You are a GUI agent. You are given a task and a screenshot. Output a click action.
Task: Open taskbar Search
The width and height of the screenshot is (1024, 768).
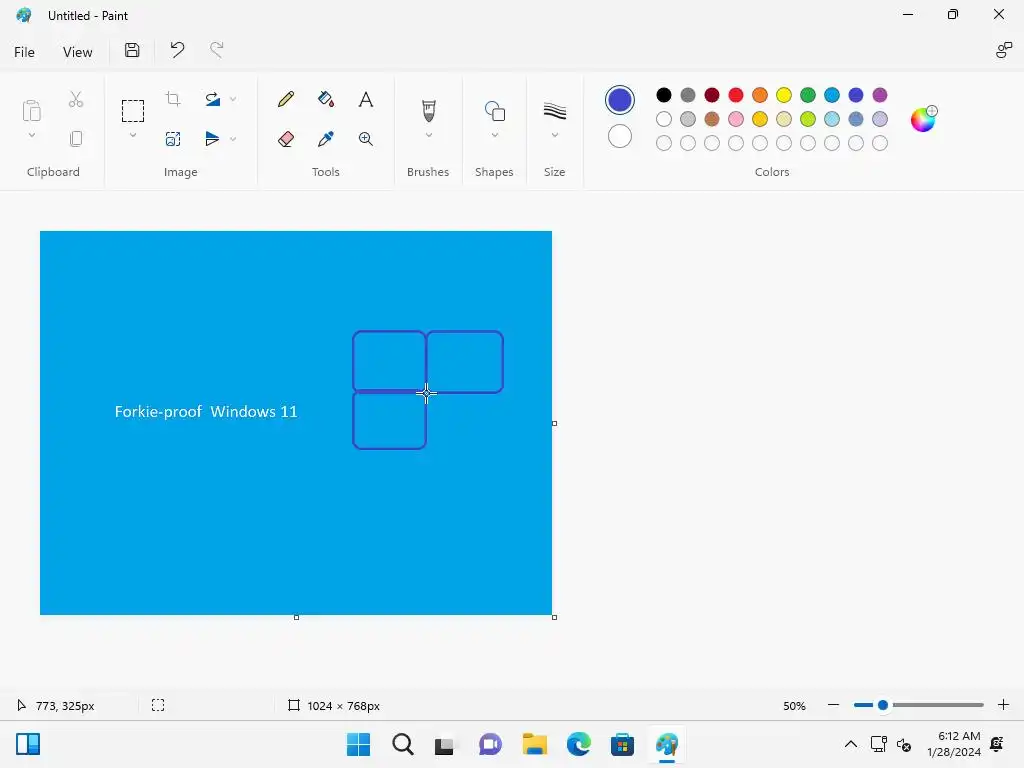click(x=402, y=744)
